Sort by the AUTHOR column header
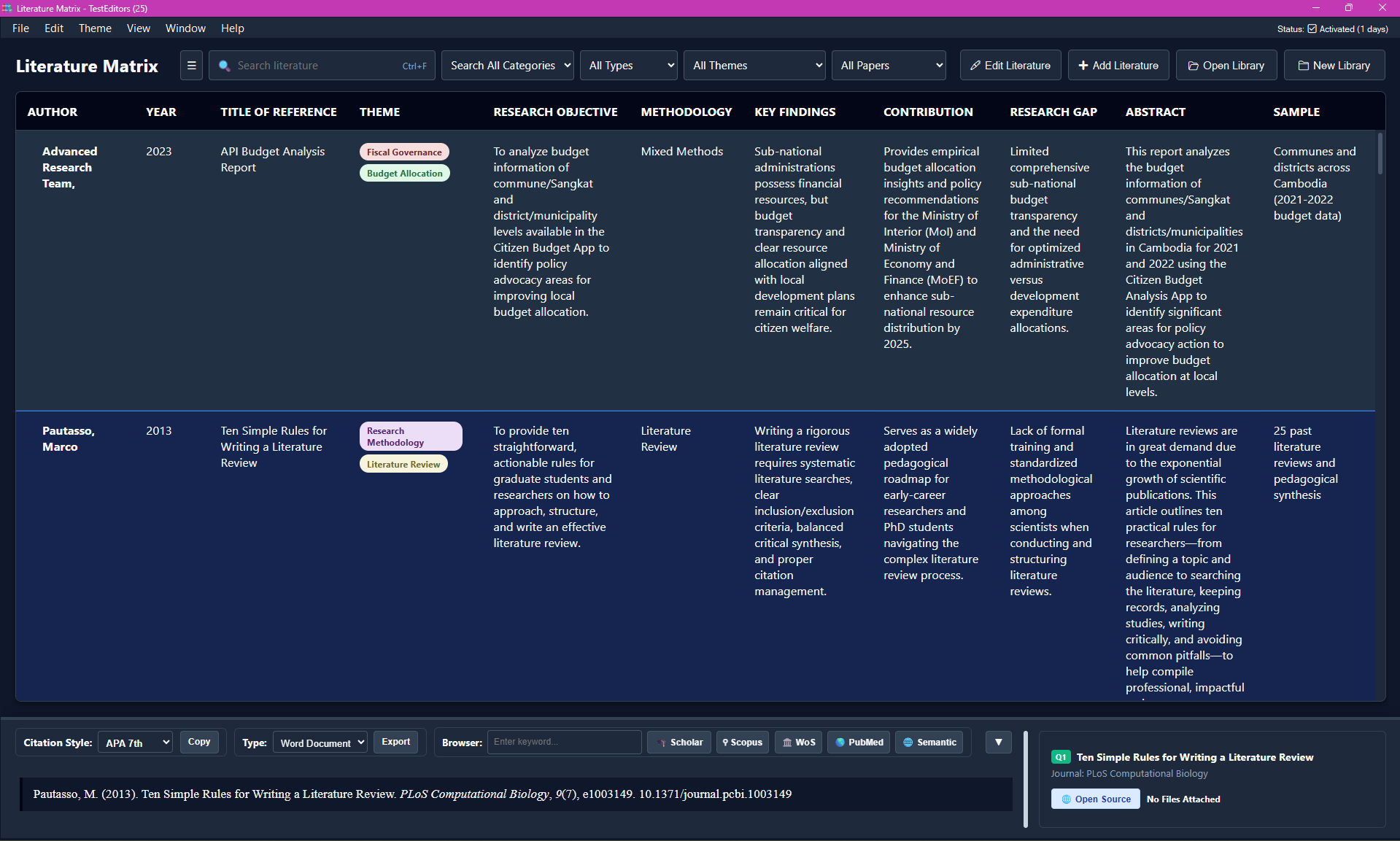This screenshot has height=841, width=1400. pos(53,112)
